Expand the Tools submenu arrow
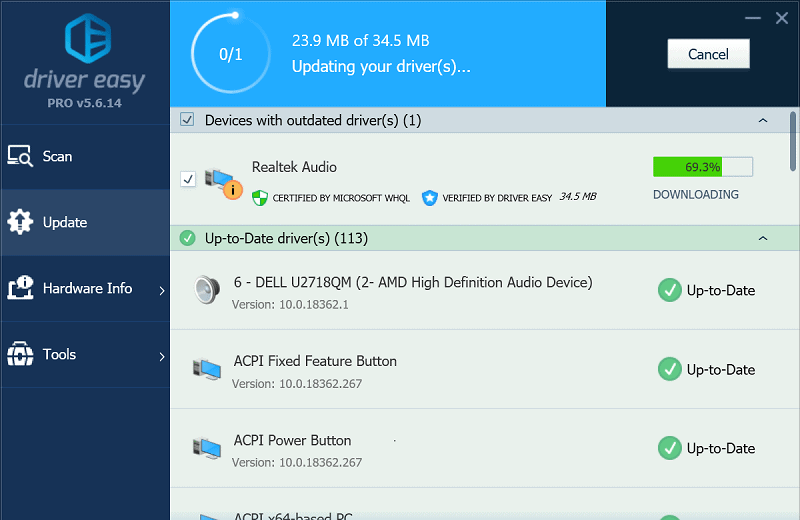The image size is (800, 520). [162, 356]
